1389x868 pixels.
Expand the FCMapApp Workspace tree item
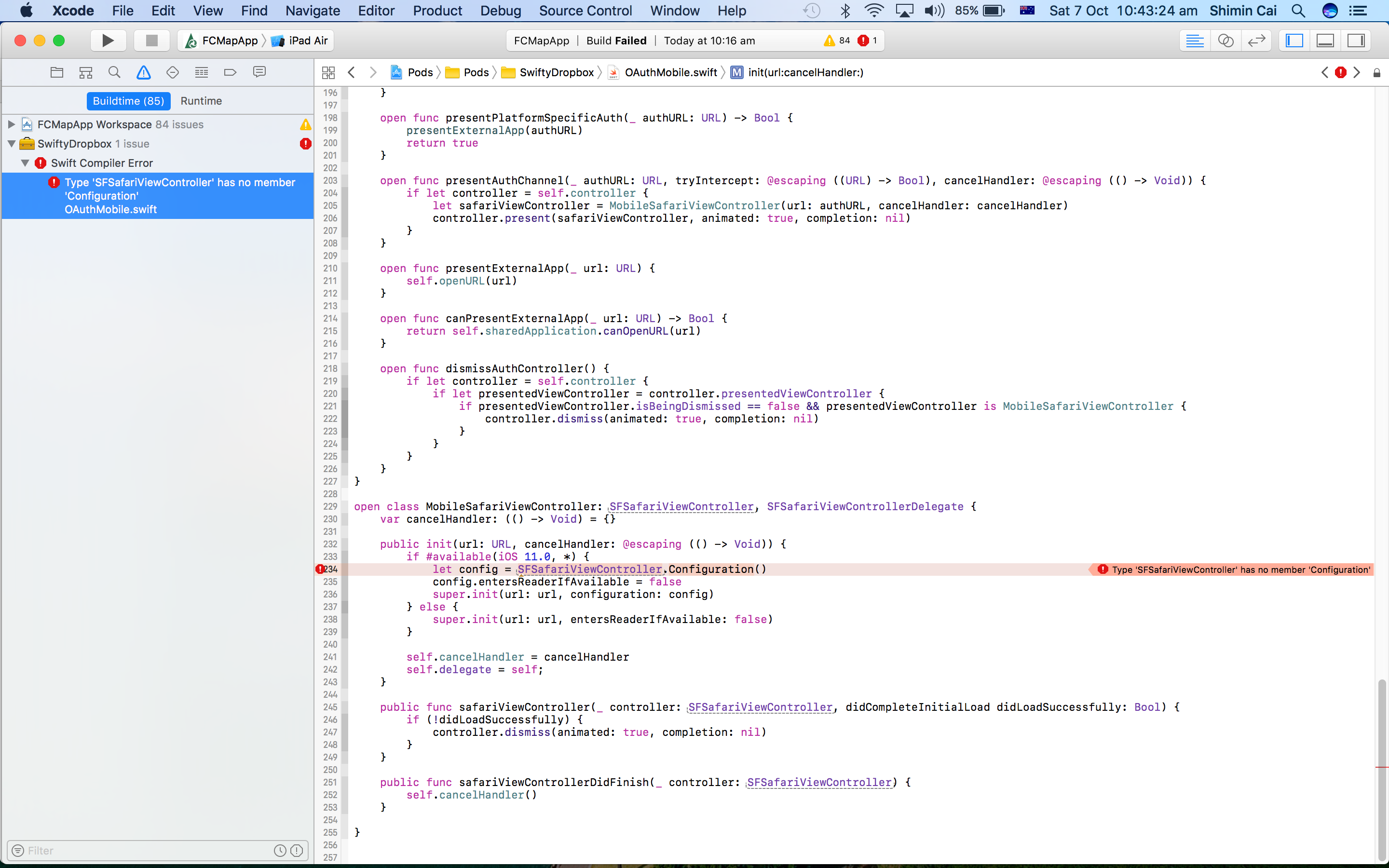(10, 124)
